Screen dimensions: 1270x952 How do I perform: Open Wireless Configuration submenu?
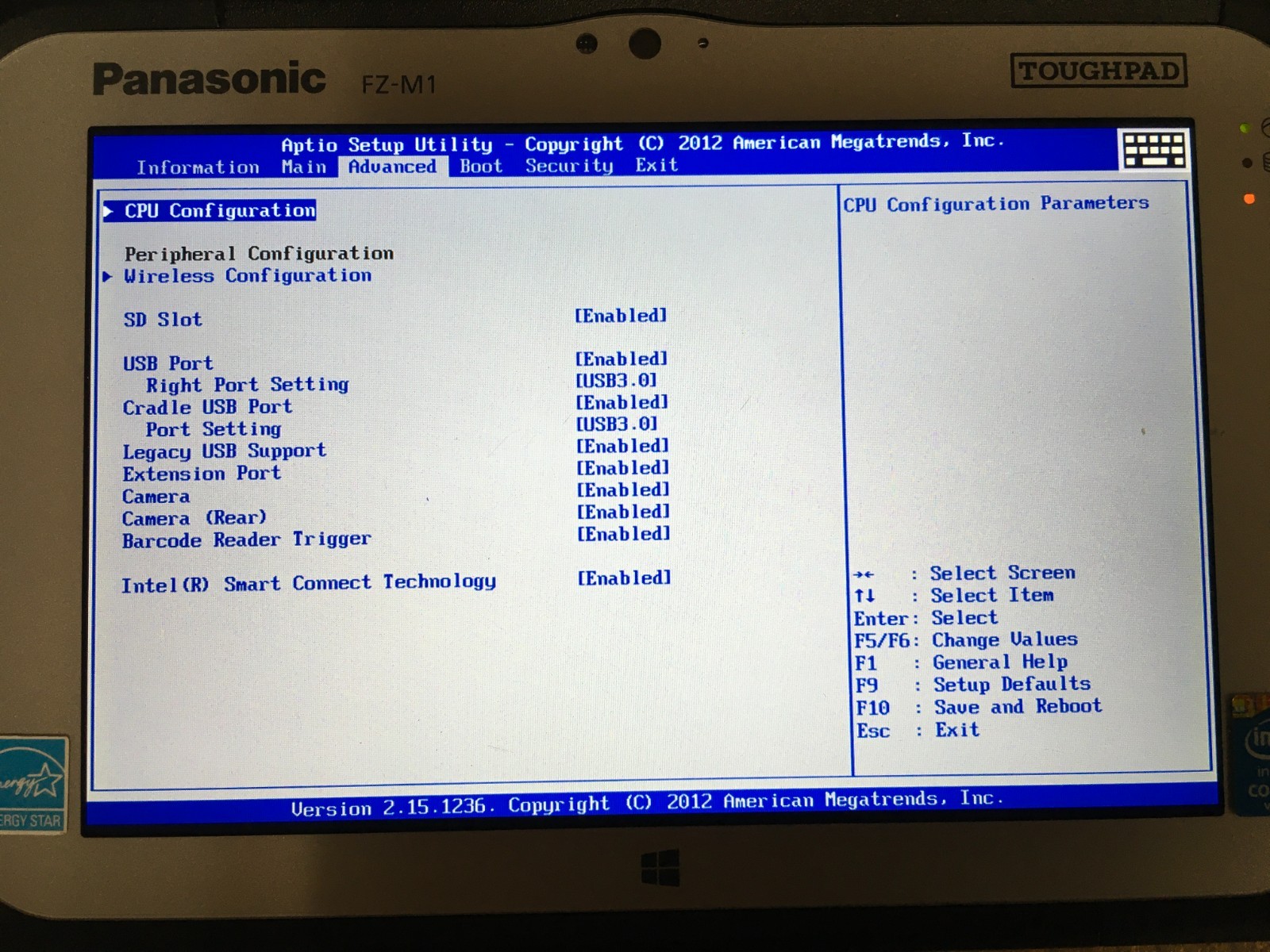click(248, 275)
